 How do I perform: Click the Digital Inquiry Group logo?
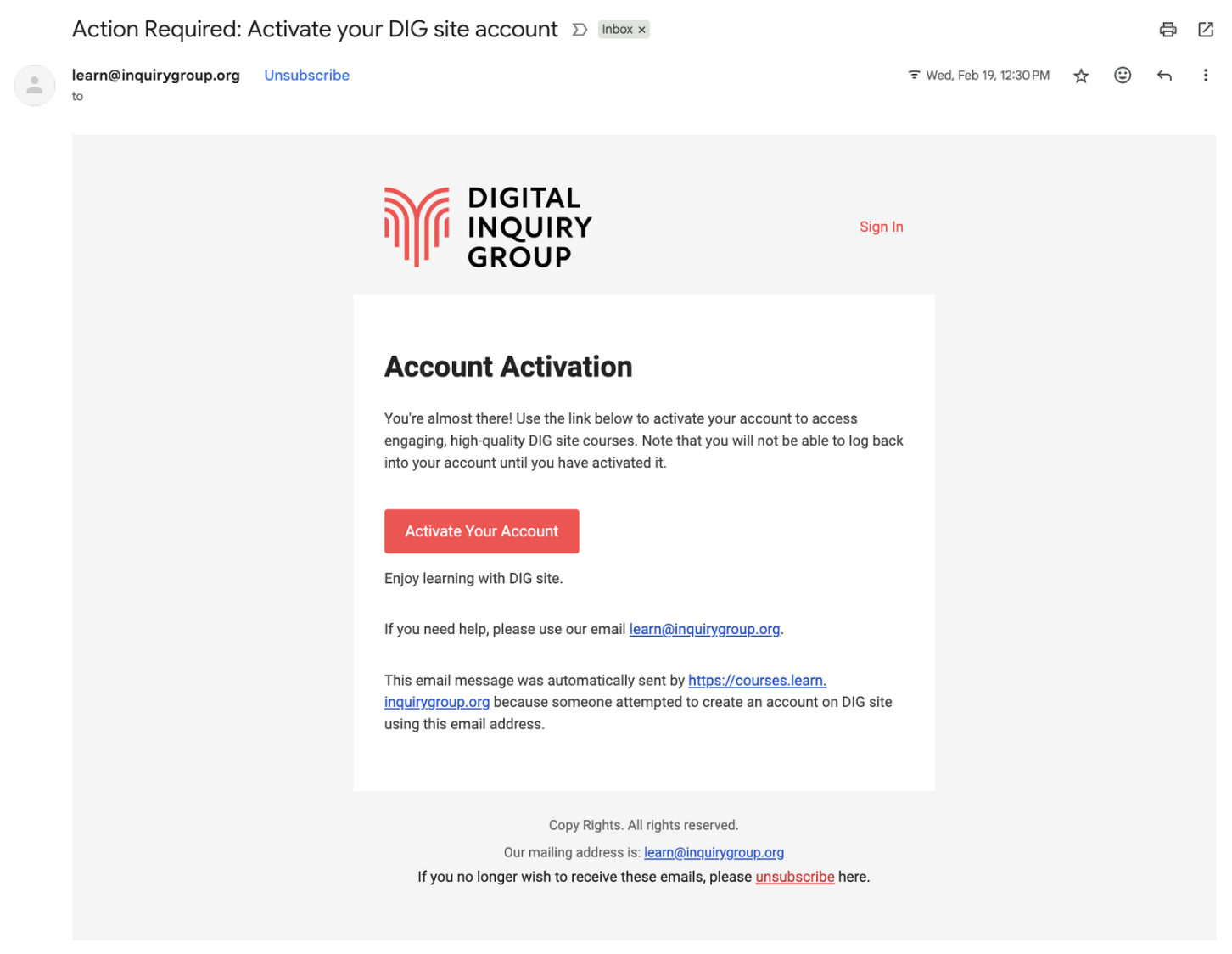tap(488, 226)
